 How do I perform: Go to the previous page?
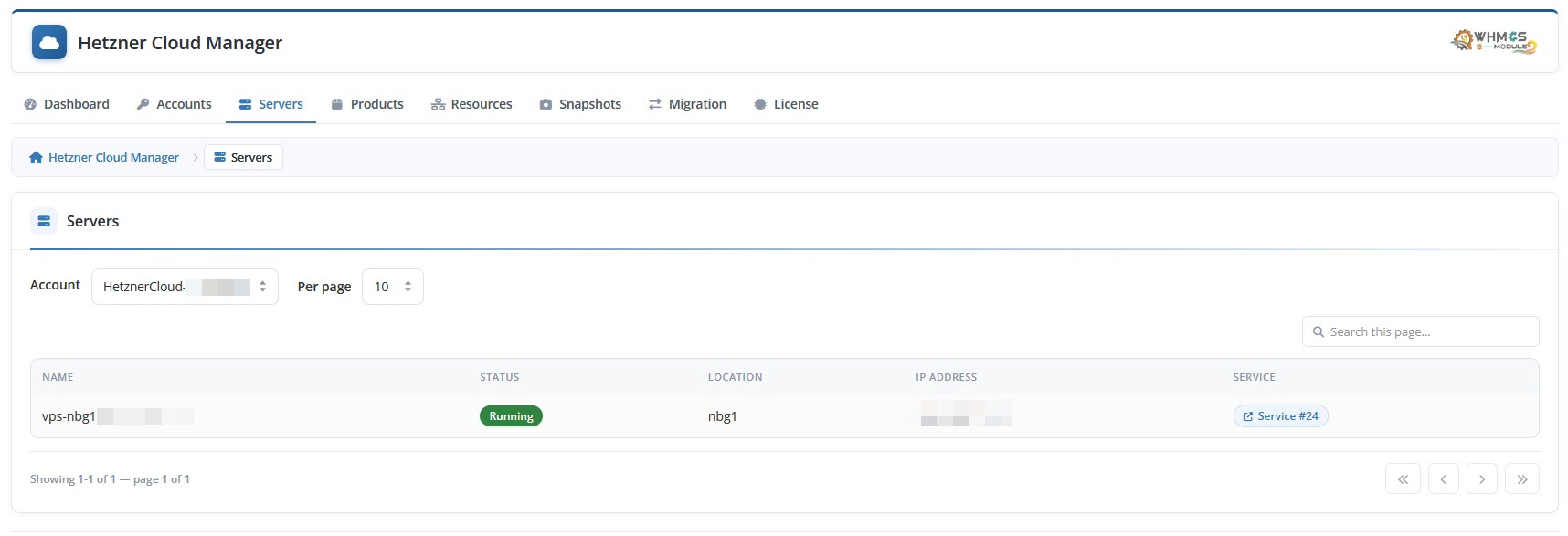click(1443, 478)
